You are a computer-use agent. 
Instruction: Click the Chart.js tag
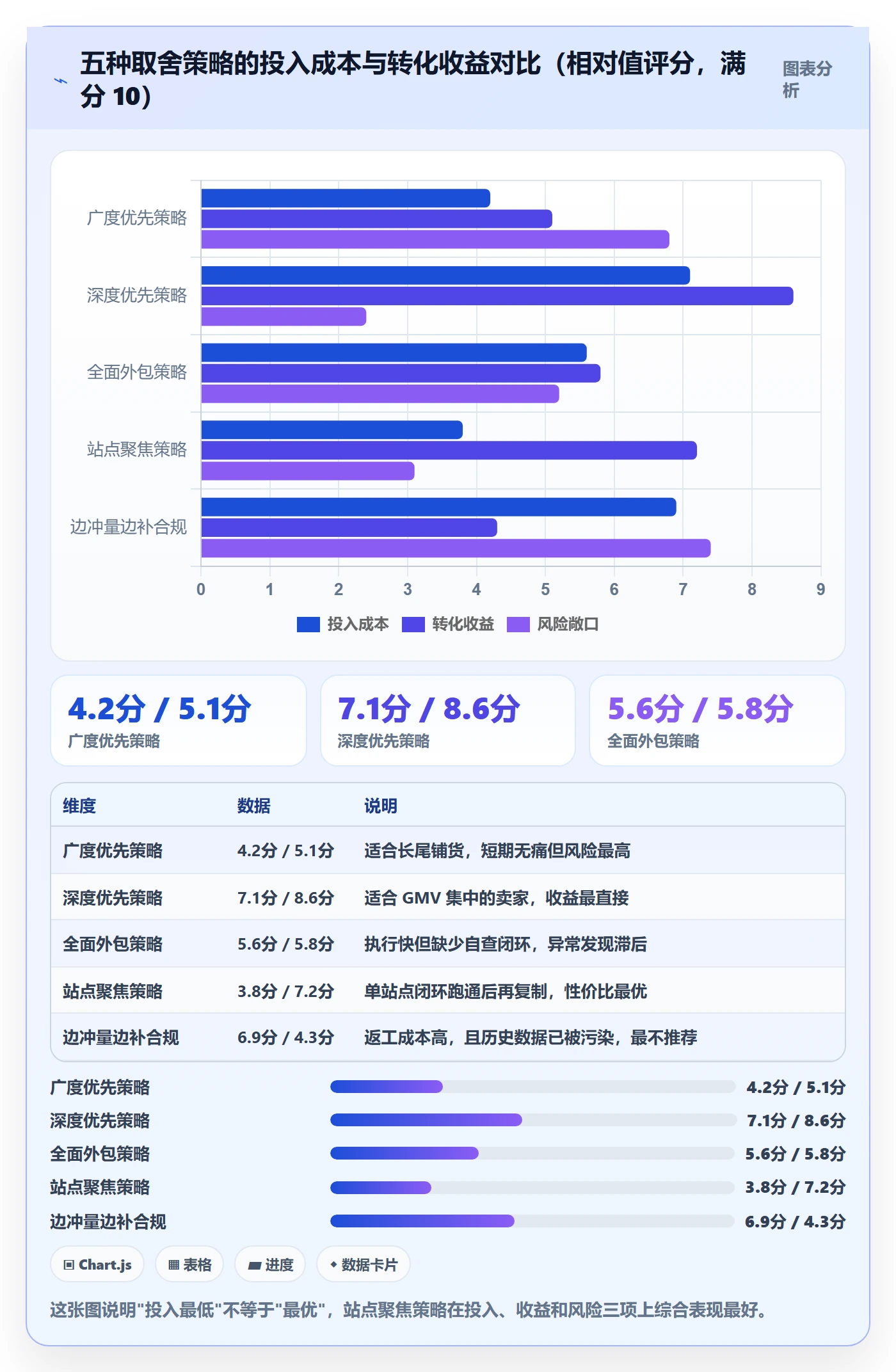coord(97,1264)
